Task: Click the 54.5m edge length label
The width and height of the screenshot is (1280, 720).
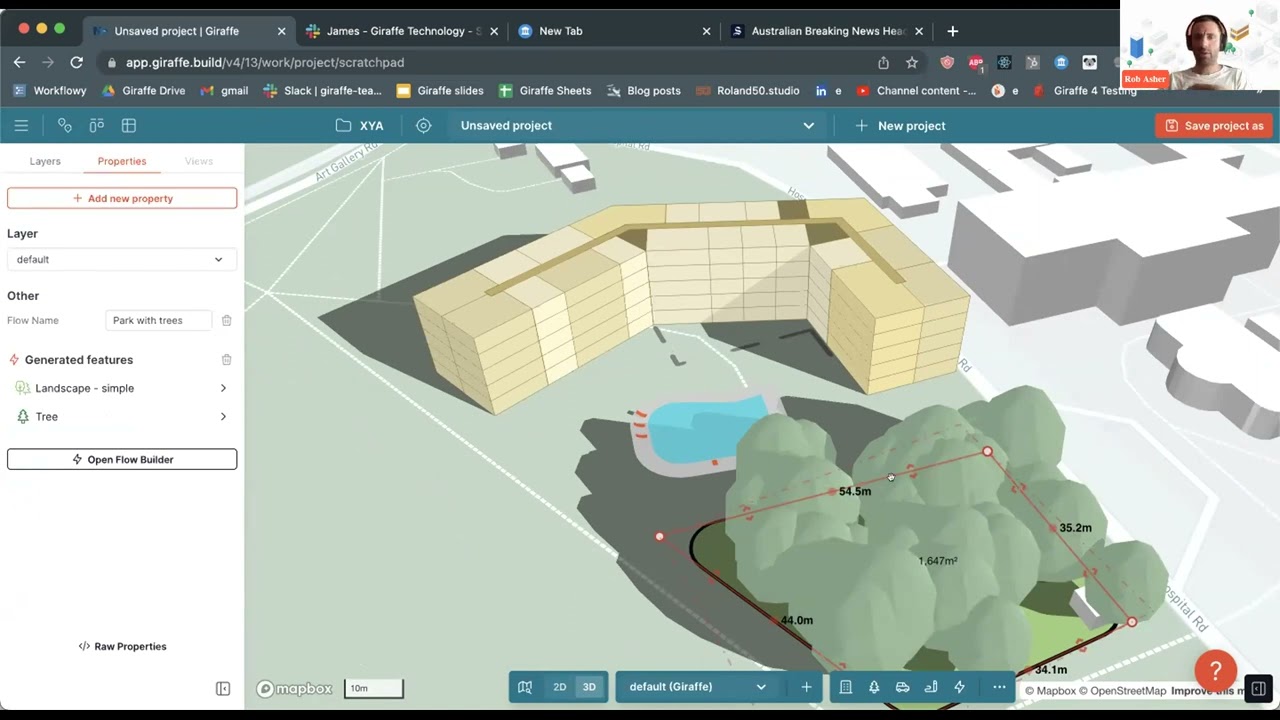Action: pos(855,491)
